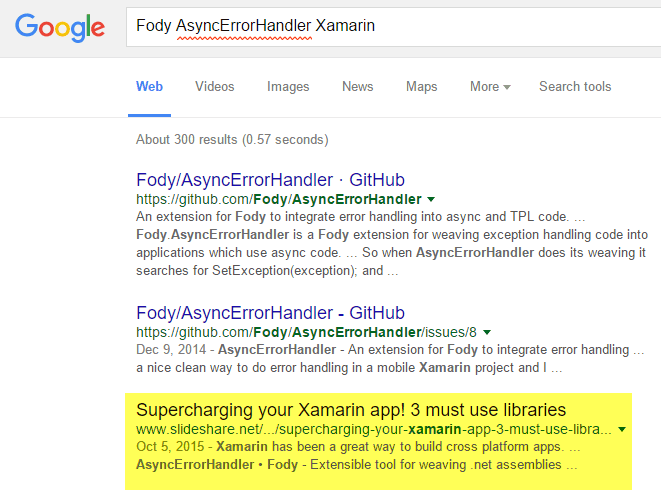Switch to the News tab
661x491 pixels.
coord(357,87)
